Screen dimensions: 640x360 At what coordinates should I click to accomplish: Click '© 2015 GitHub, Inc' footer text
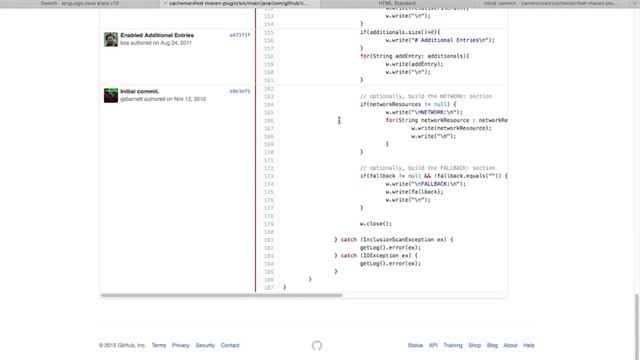pos(122,345)
